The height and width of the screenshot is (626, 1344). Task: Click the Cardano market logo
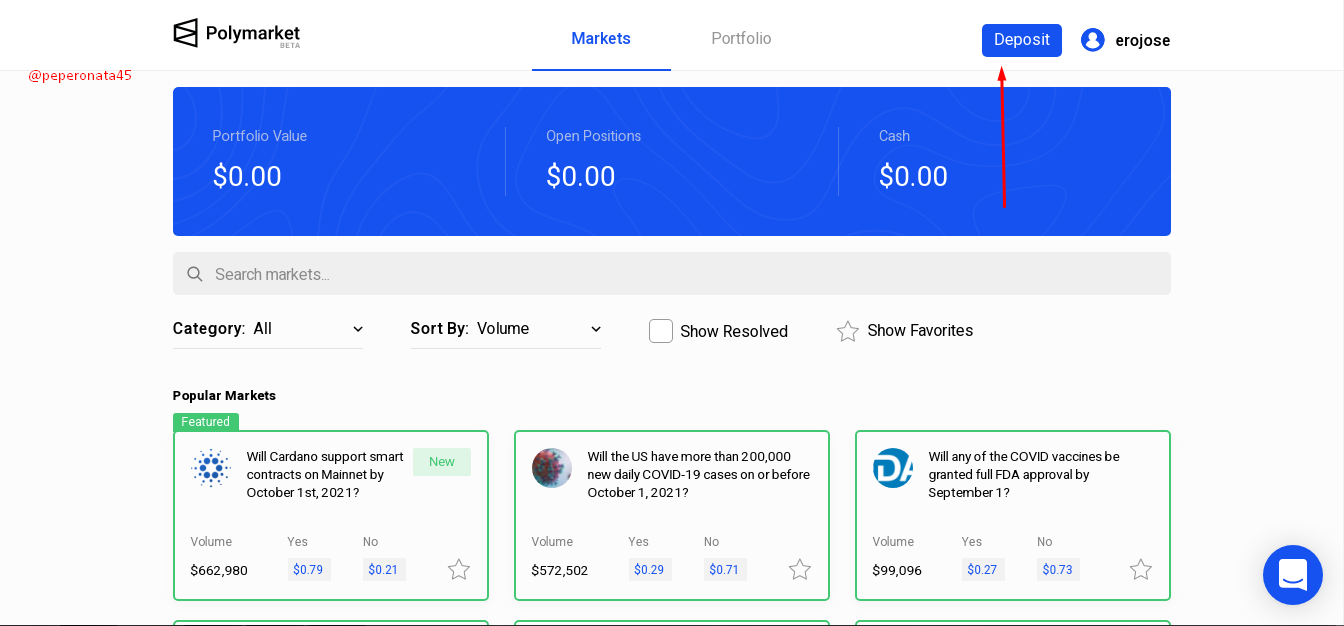[x=211, y=468]
